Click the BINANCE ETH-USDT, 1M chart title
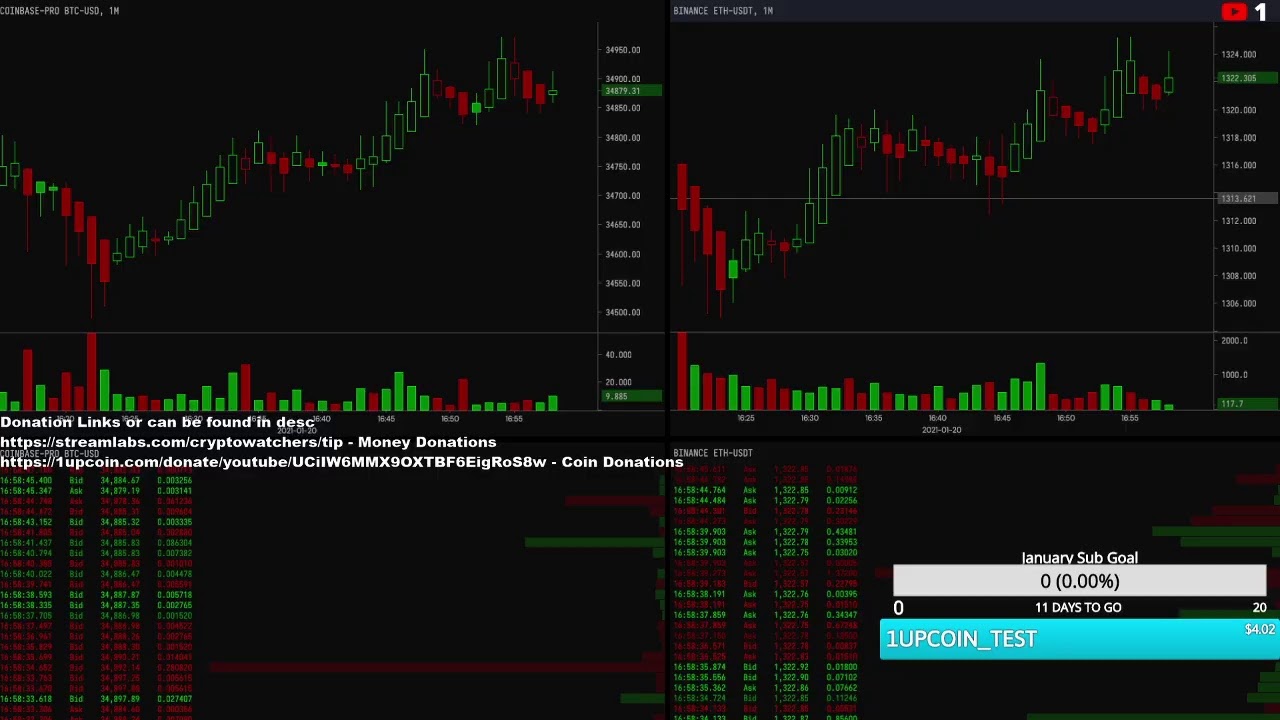The height and width of the screenshot is (720, 1280). (x=723, y=10)
